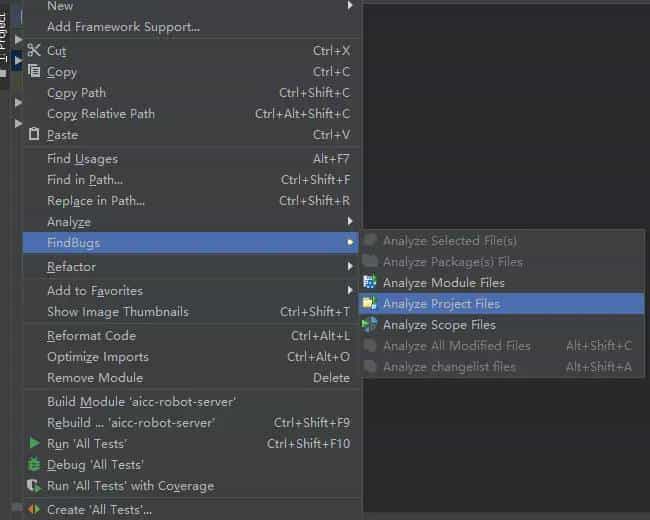Click the Create 'All Tests' icon
This screenshot has width=650, height=520.
point(34,510)
